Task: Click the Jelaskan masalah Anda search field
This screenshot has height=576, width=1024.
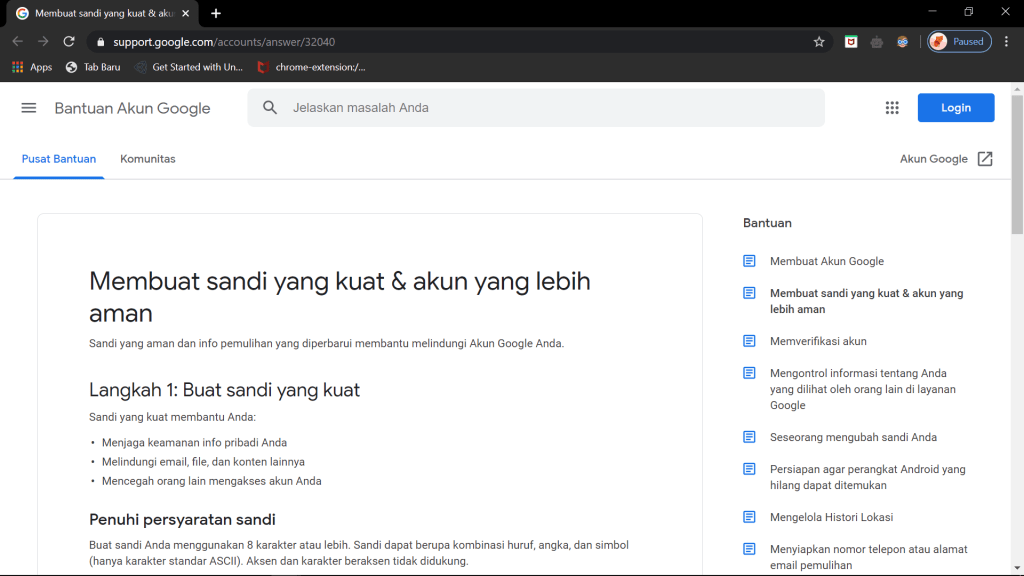Action: click(550, 108)
